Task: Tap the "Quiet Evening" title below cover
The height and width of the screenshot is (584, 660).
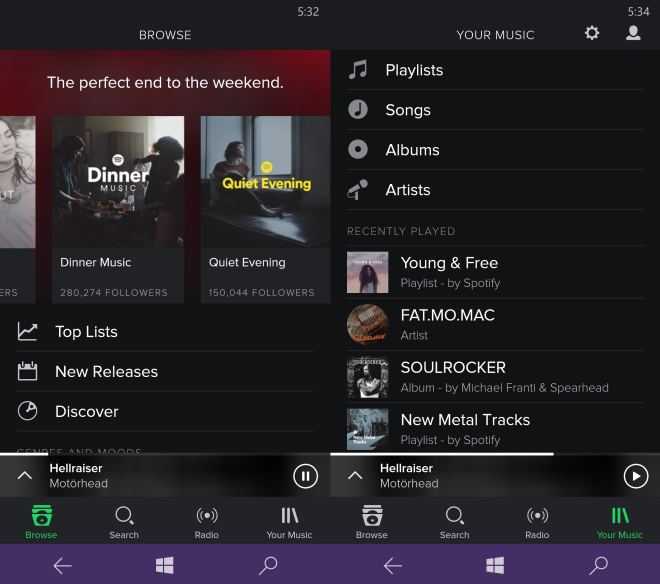Action: [x=247, y=262]
